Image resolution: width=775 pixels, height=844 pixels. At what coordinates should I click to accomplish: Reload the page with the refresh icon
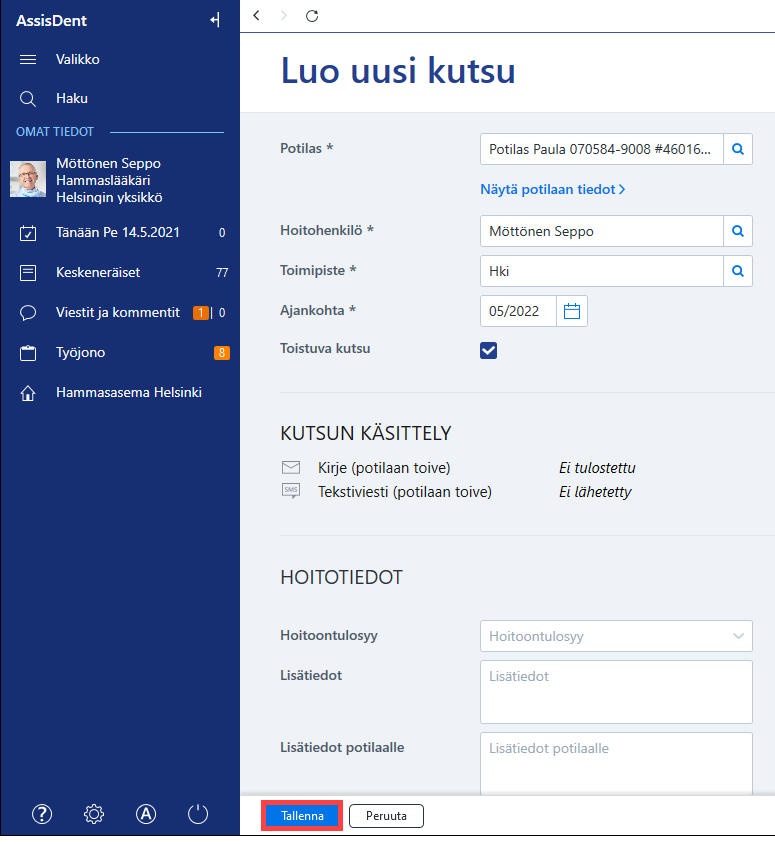pos(312,16)
